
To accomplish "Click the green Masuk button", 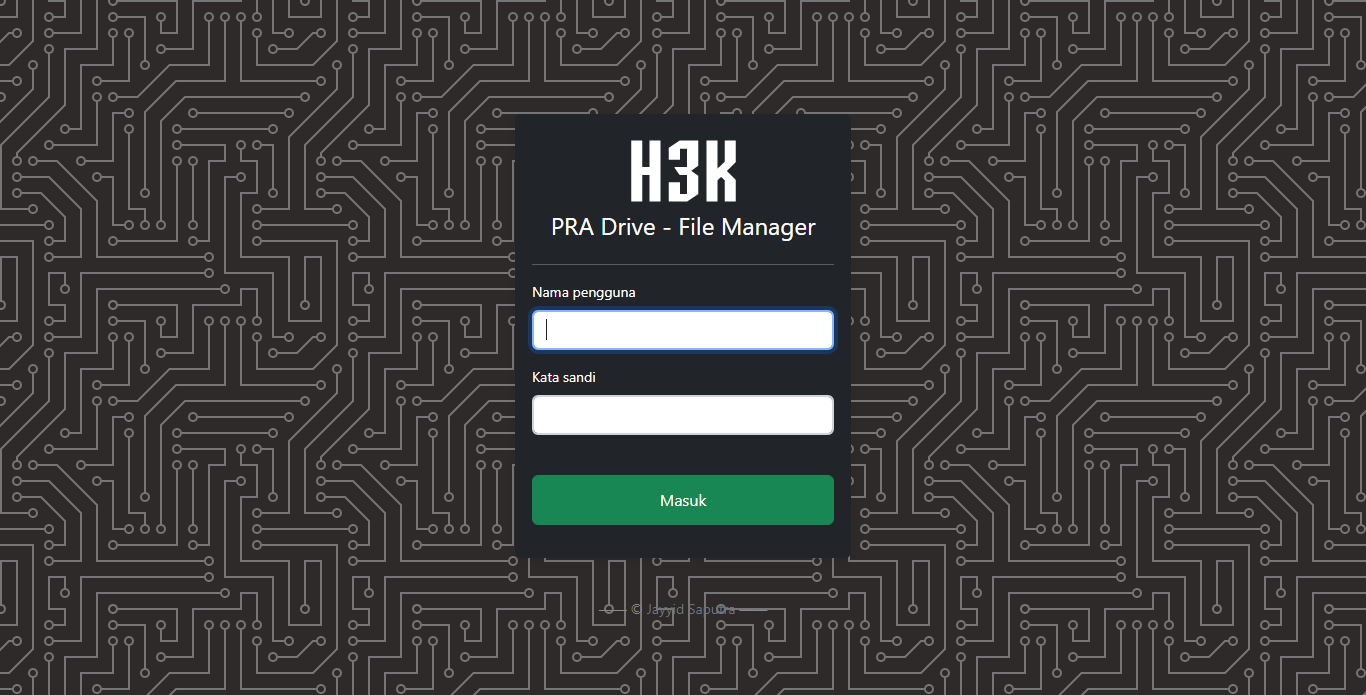I will (683, 500).
